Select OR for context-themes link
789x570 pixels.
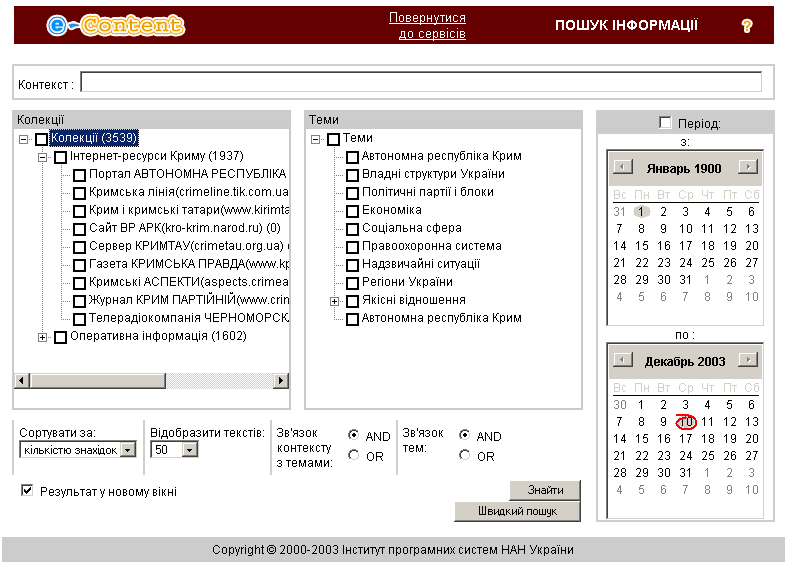tap(354, 455)
